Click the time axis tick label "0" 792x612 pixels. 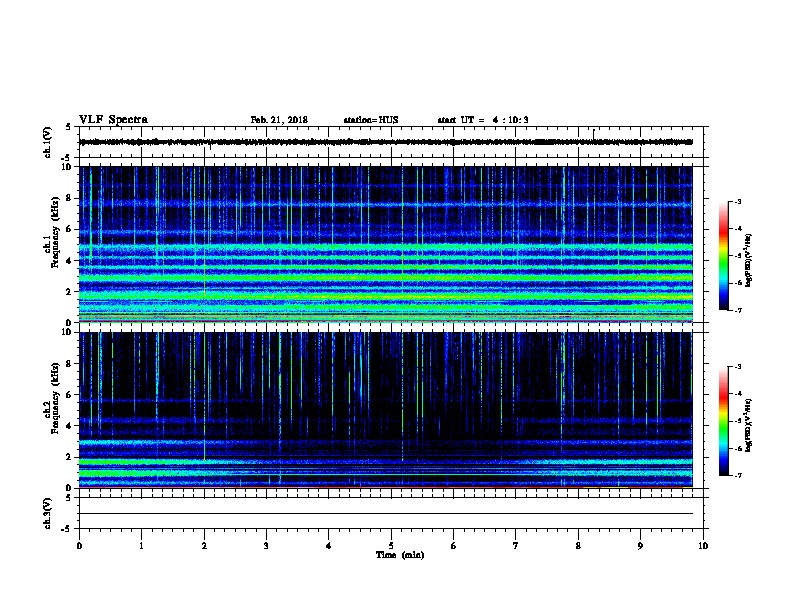(x=79, y=546)
